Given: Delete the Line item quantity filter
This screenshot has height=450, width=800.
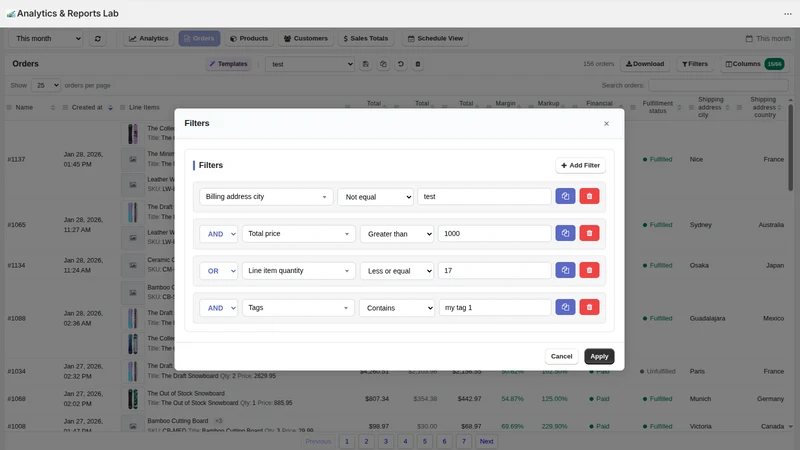Looking at the screenshot, I should tap(589, 270).
